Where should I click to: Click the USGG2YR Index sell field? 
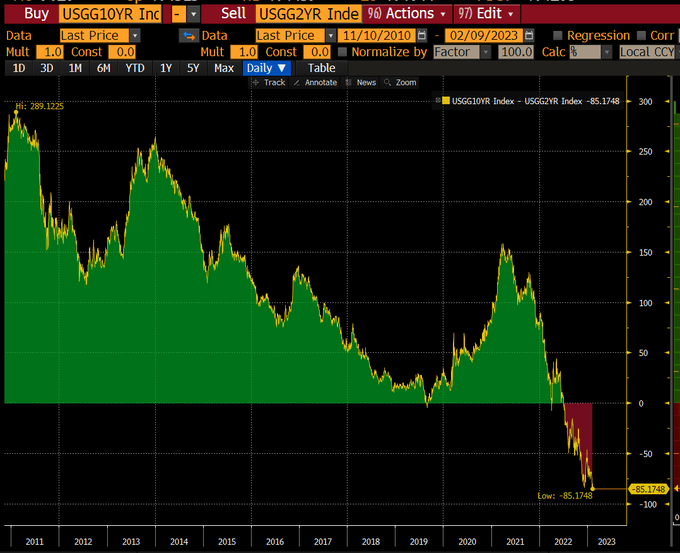point(308,14)
